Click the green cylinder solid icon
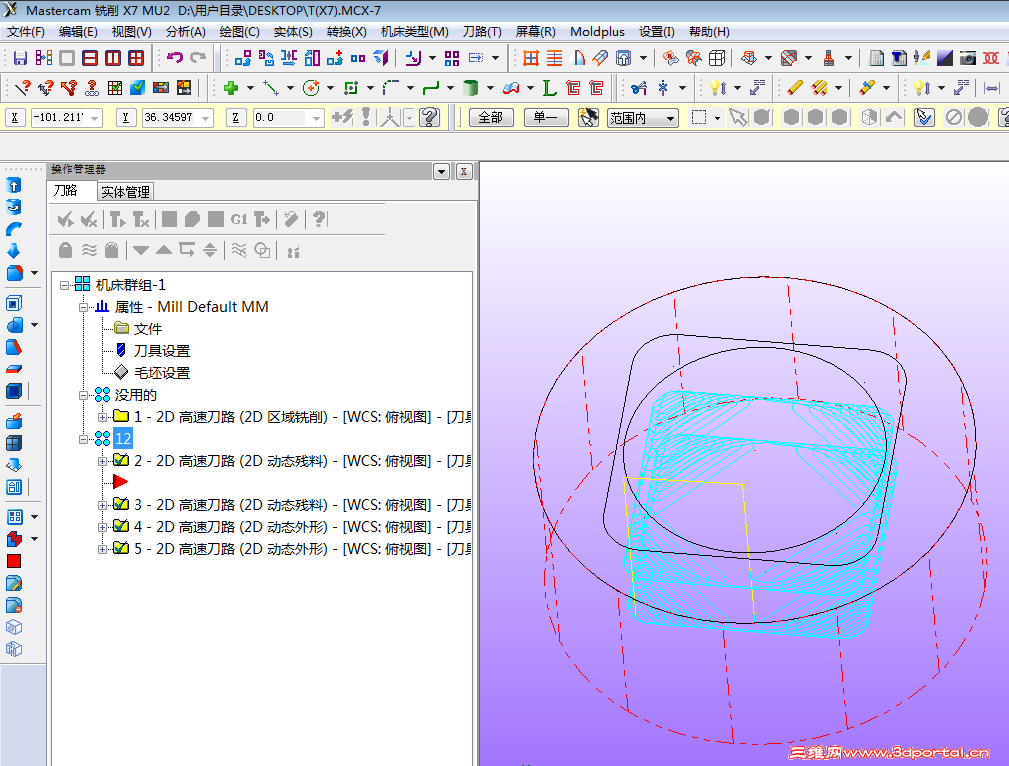This screenshot has height=766, width=1009. pyautogui.click(x=471, y=88)
